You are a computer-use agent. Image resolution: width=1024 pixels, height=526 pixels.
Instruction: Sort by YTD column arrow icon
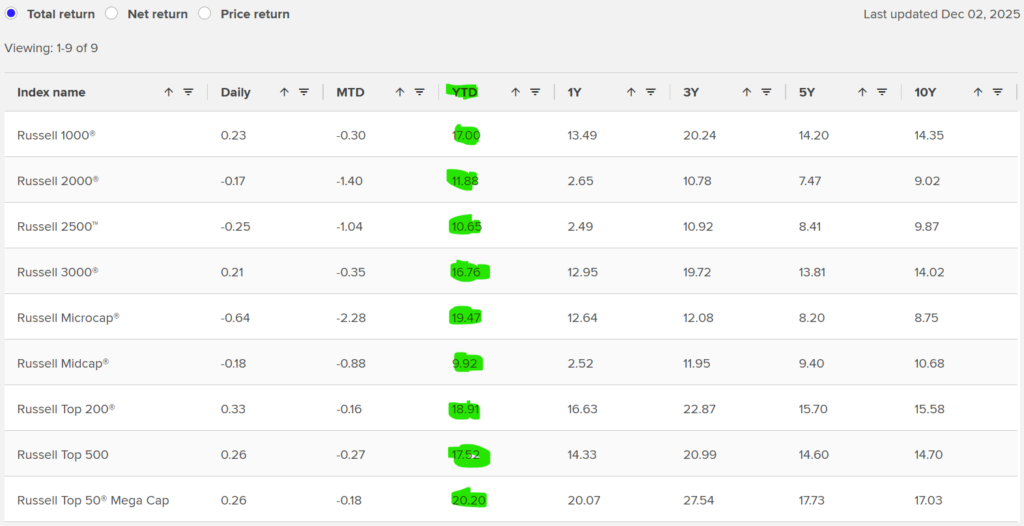coord(516,92)
